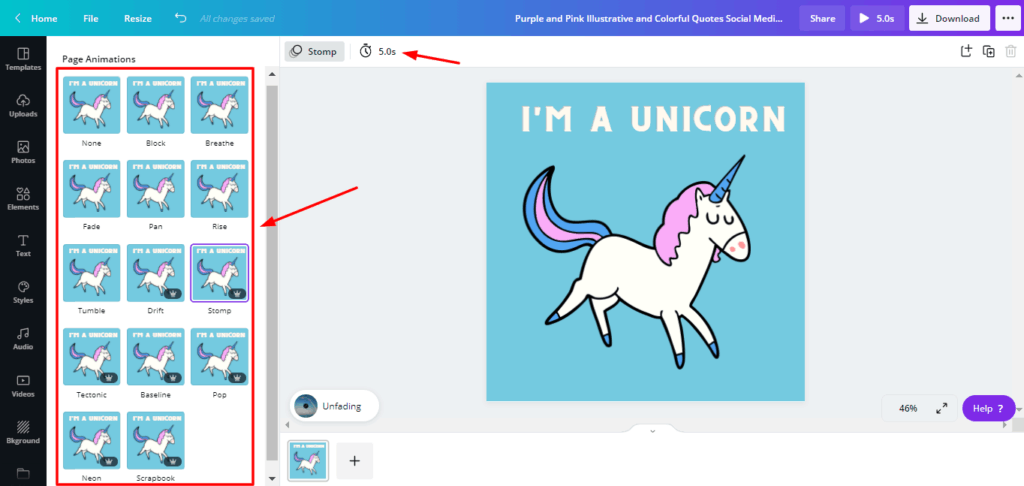Open the Text sidebar panel
Viewport: 1024px width, 486px height.
point(23,246)
